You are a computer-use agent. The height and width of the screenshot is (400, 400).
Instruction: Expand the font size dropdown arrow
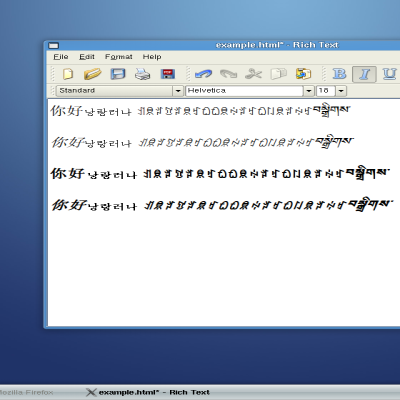(341, 91)
